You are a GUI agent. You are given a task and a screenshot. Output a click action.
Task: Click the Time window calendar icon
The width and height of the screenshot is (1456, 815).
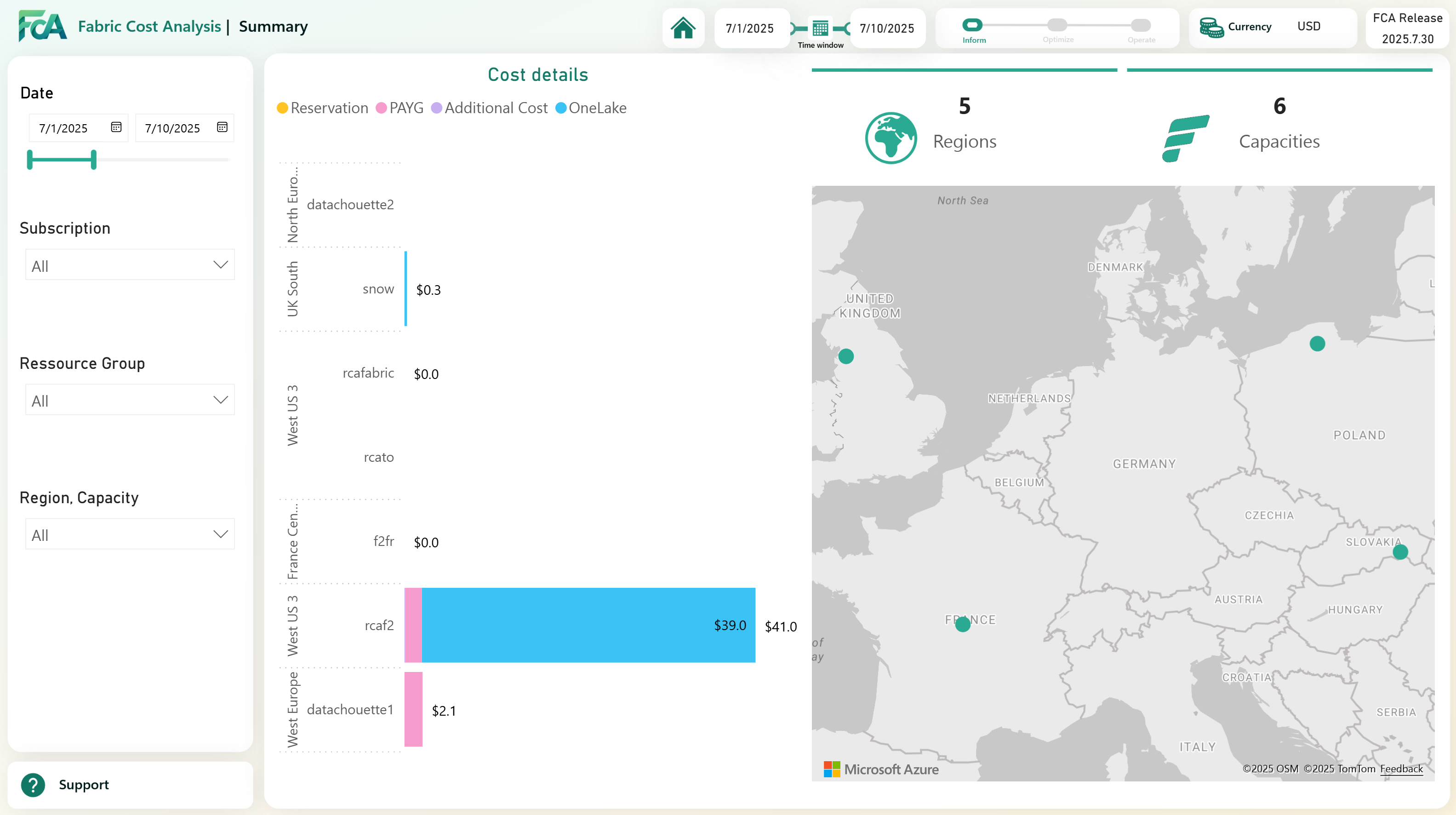point(820,28)
